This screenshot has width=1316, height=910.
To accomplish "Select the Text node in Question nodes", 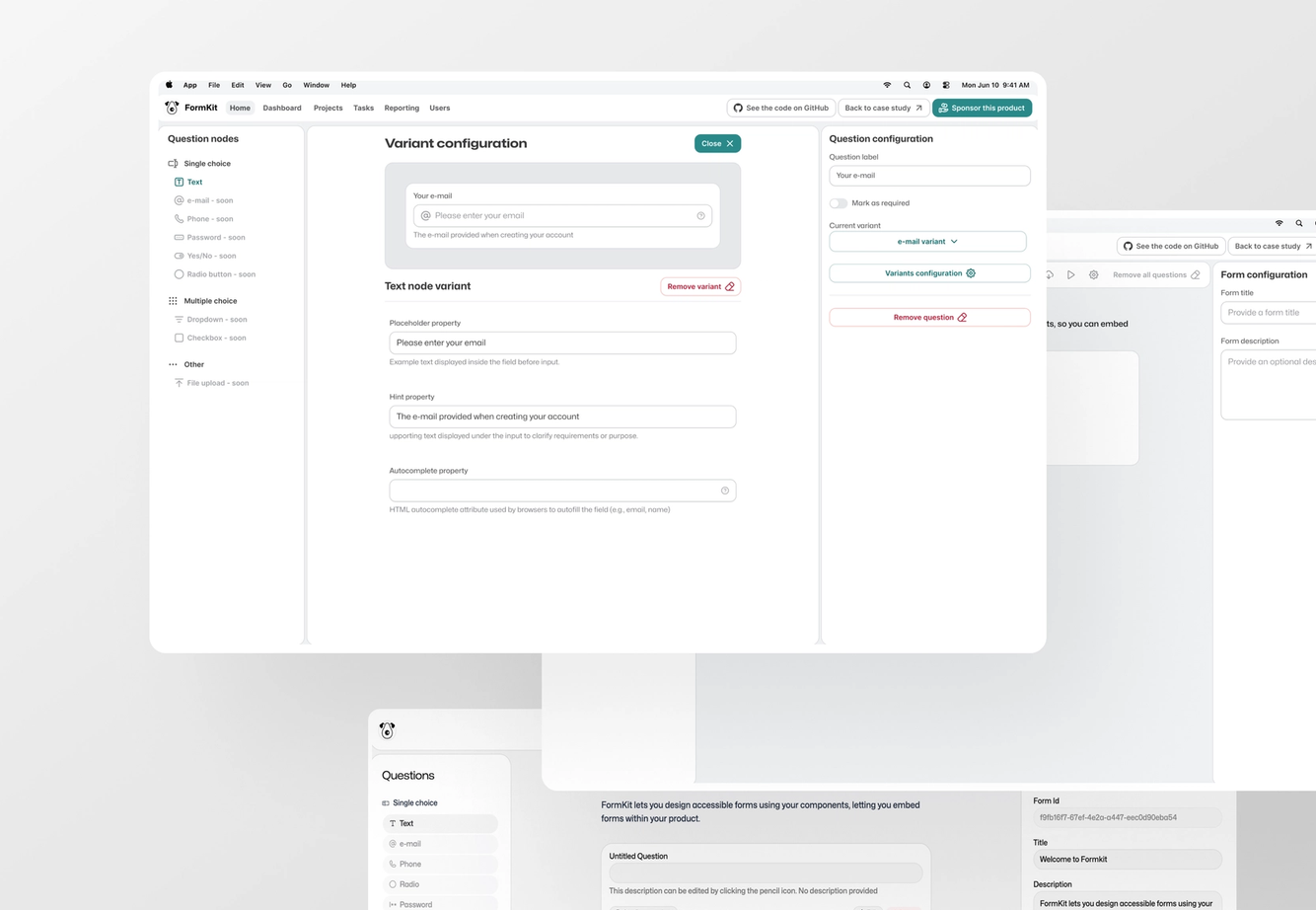I will [x=193, y=182].
